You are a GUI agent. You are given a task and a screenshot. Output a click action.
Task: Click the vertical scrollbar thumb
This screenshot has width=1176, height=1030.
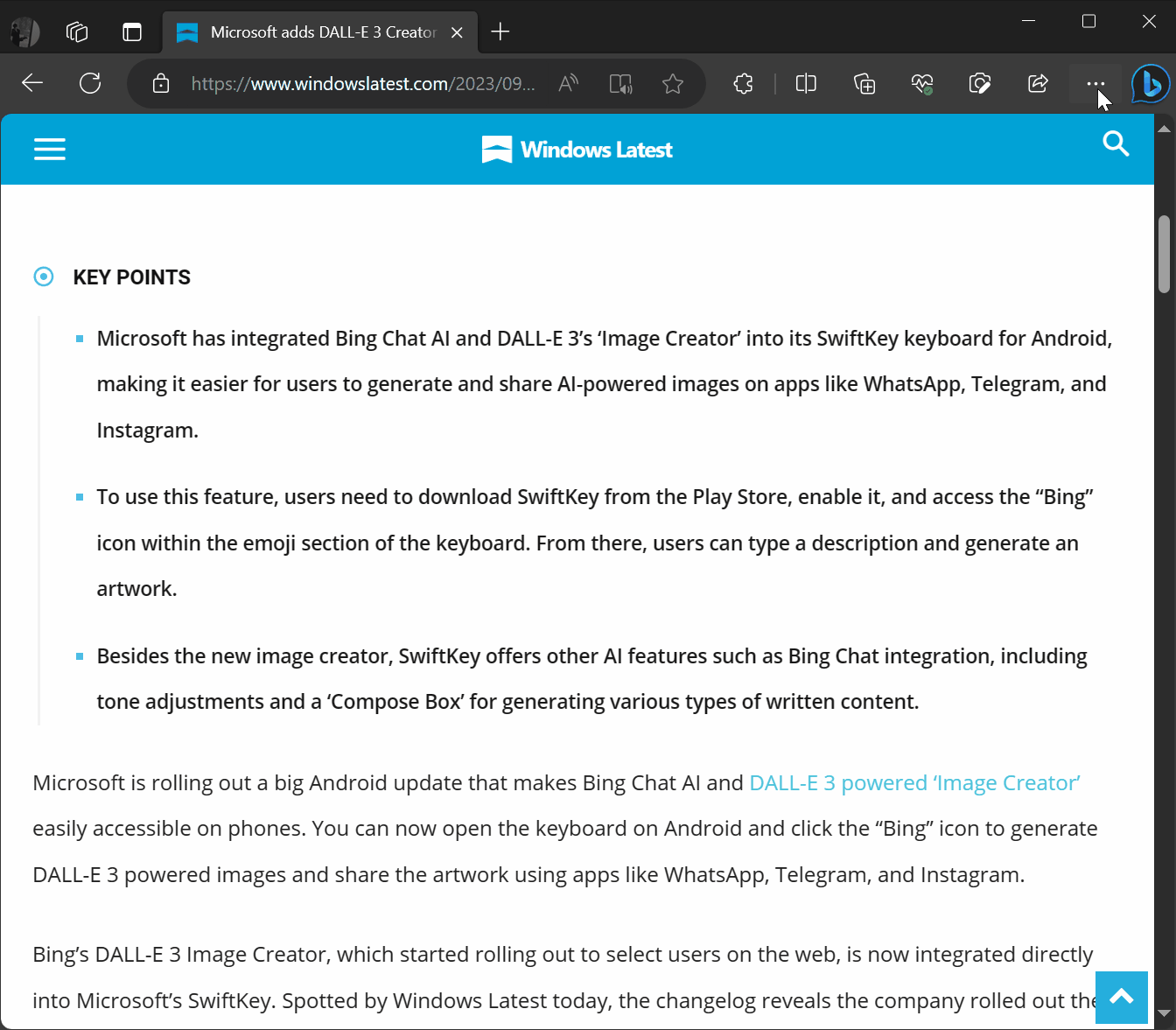click(1164, 254)
